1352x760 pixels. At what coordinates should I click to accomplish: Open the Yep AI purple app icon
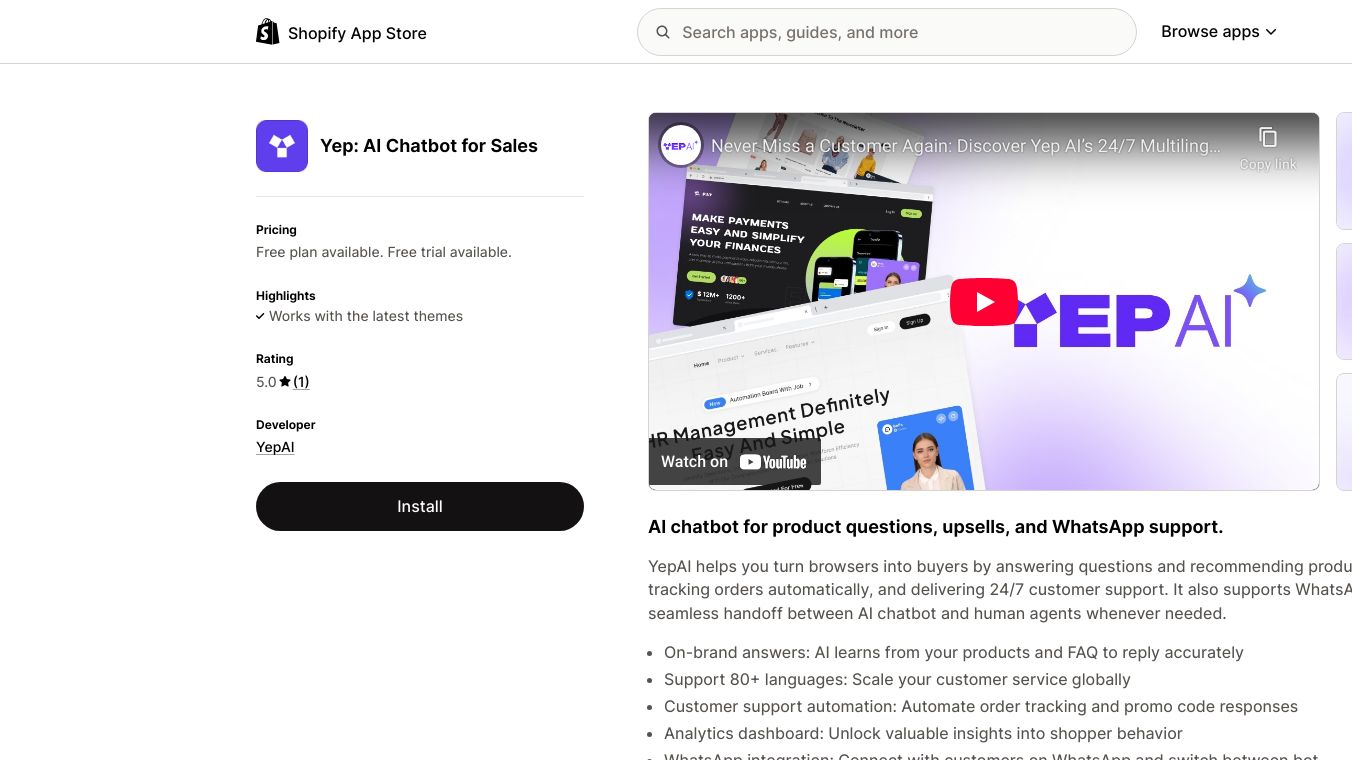(x=282, y=146)
